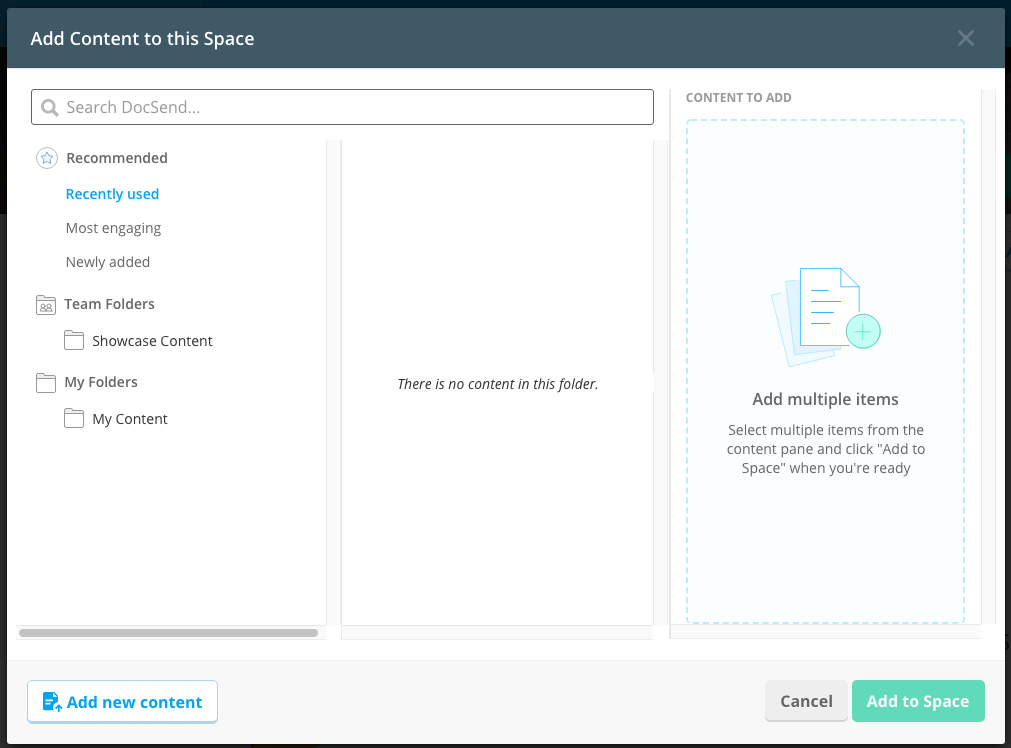The image size is (1011, 748).
Task: Click the Add new content button
Action: (x=123, y=702)
